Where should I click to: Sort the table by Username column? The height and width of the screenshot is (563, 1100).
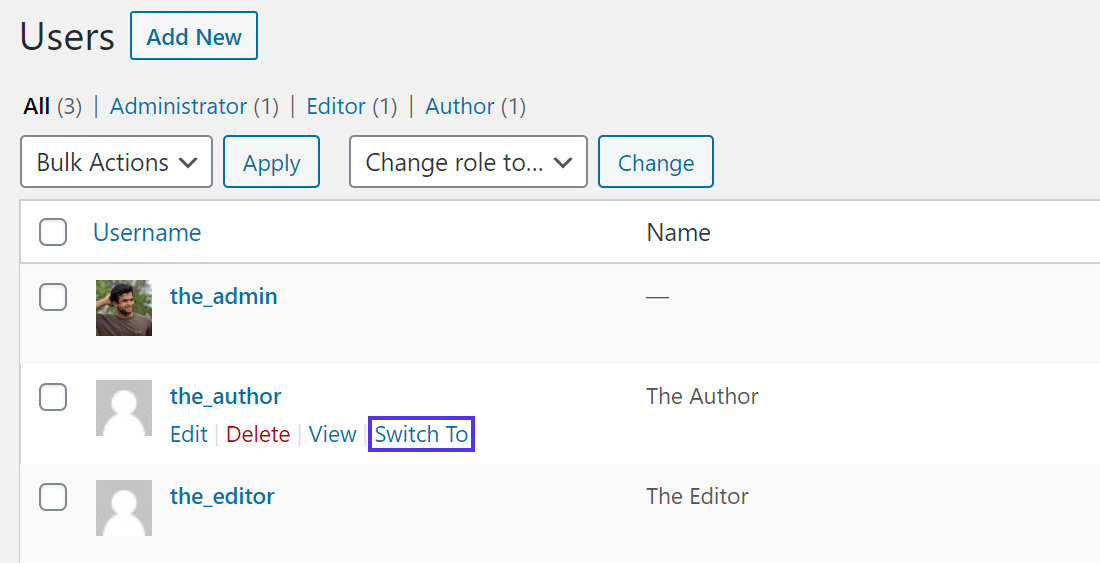click(x=147, y=233)
